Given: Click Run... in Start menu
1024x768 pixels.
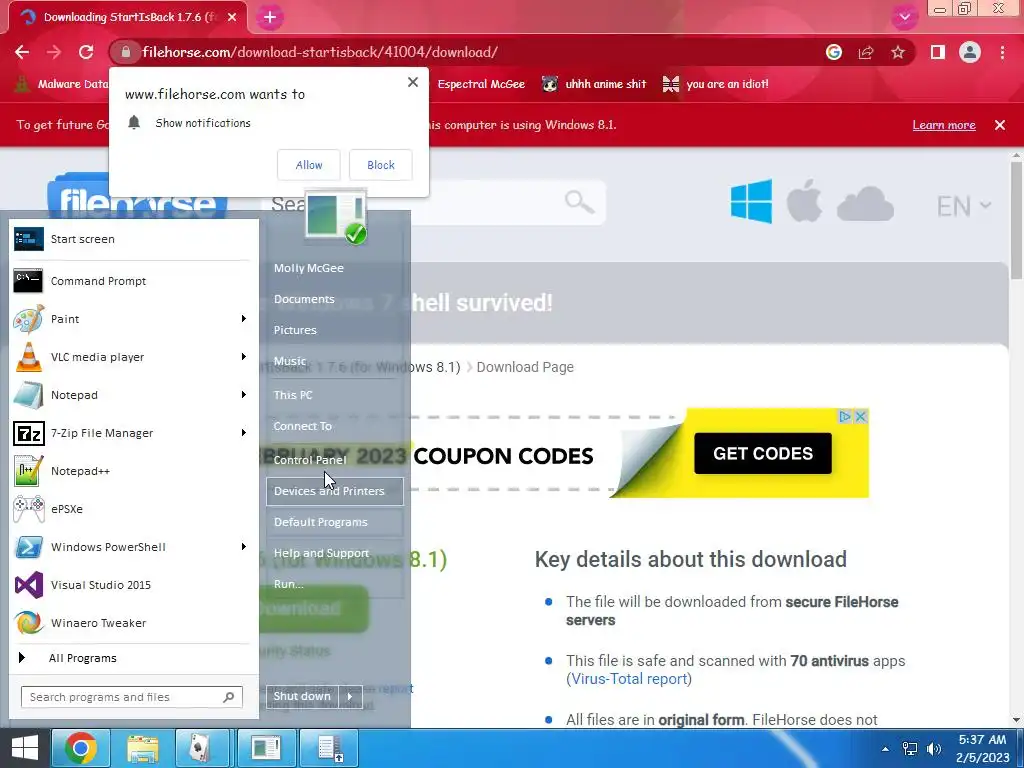Looking at the screenshot, I should click(334, 584).
